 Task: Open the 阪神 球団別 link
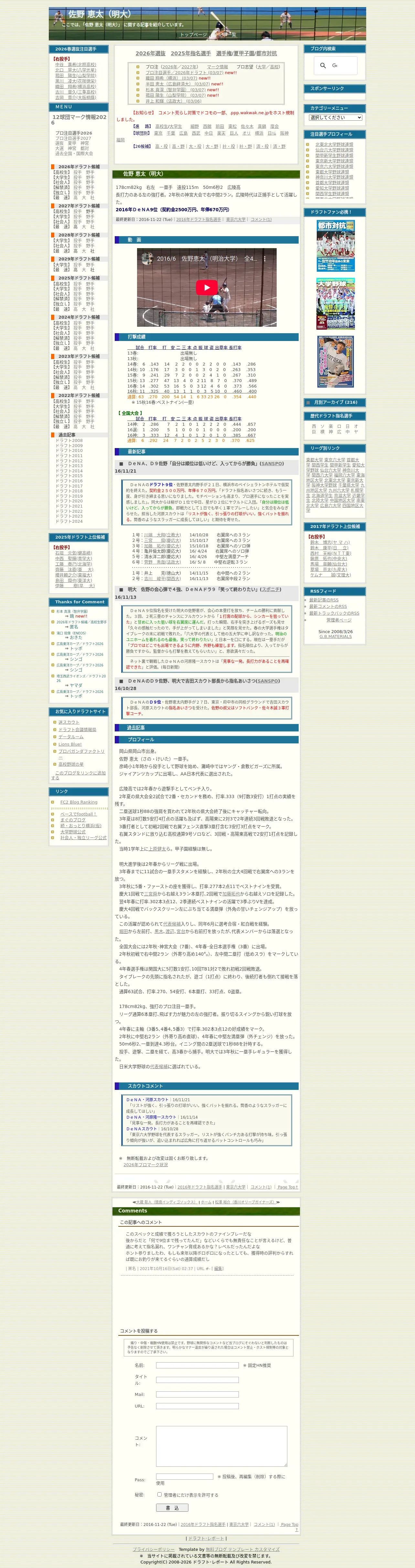coord(284,133)
